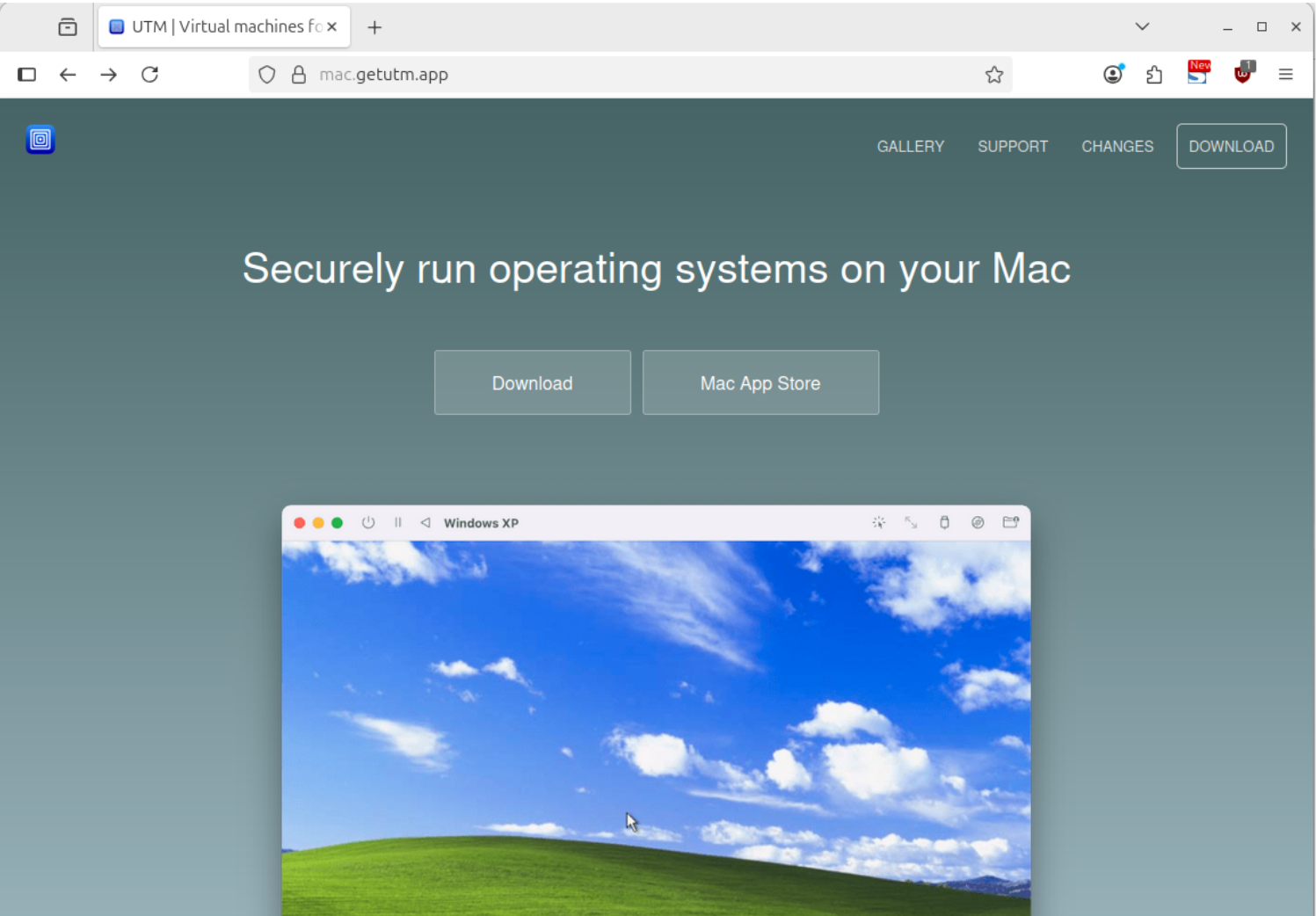Viewport: 1316px width, 916px height.
Task: Select the UTM Virtual machines tab
Action: tap(224, 27)
